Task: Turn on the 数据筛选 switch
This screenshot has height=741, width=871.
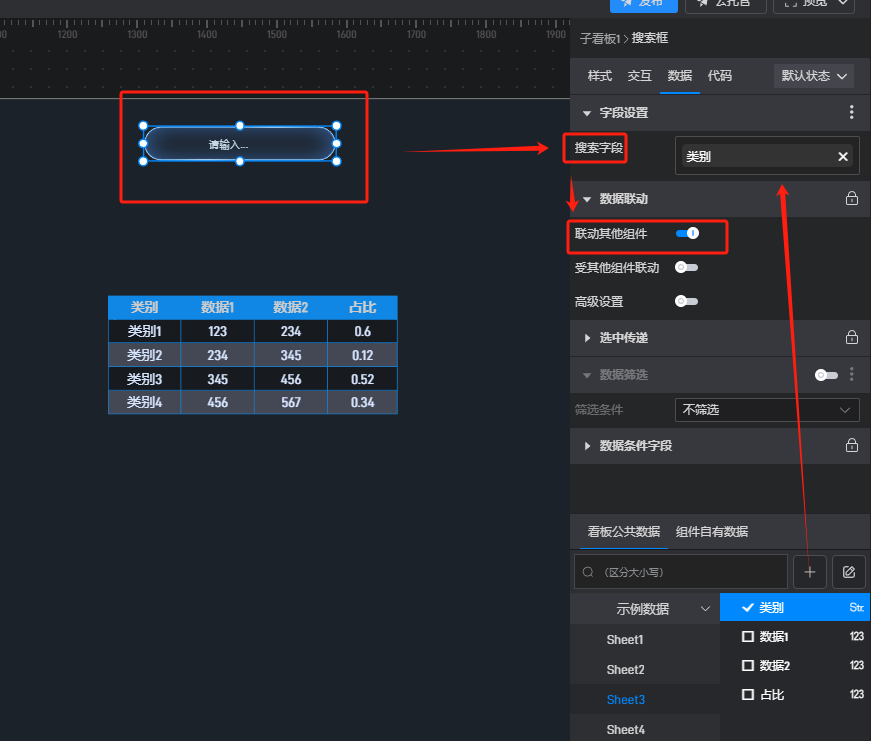Action: [826, 375]
